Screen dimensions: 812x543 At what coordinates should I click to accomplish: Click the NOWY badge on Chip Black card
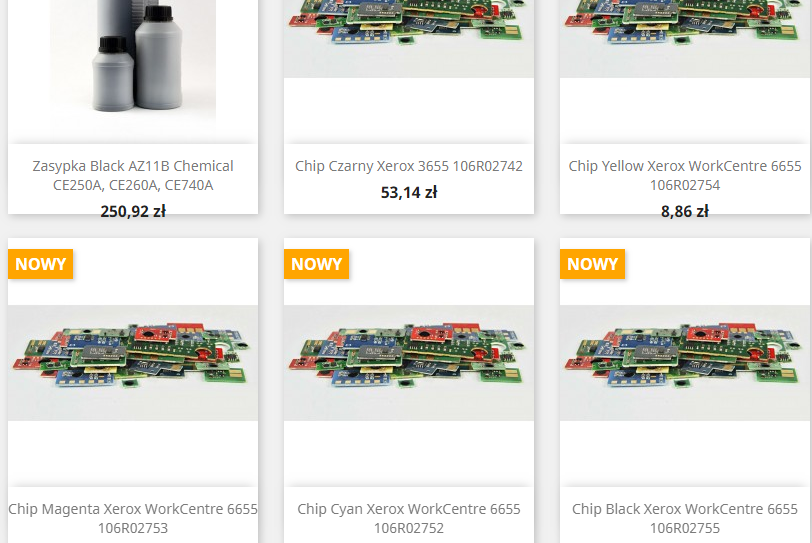pos(592,264)
